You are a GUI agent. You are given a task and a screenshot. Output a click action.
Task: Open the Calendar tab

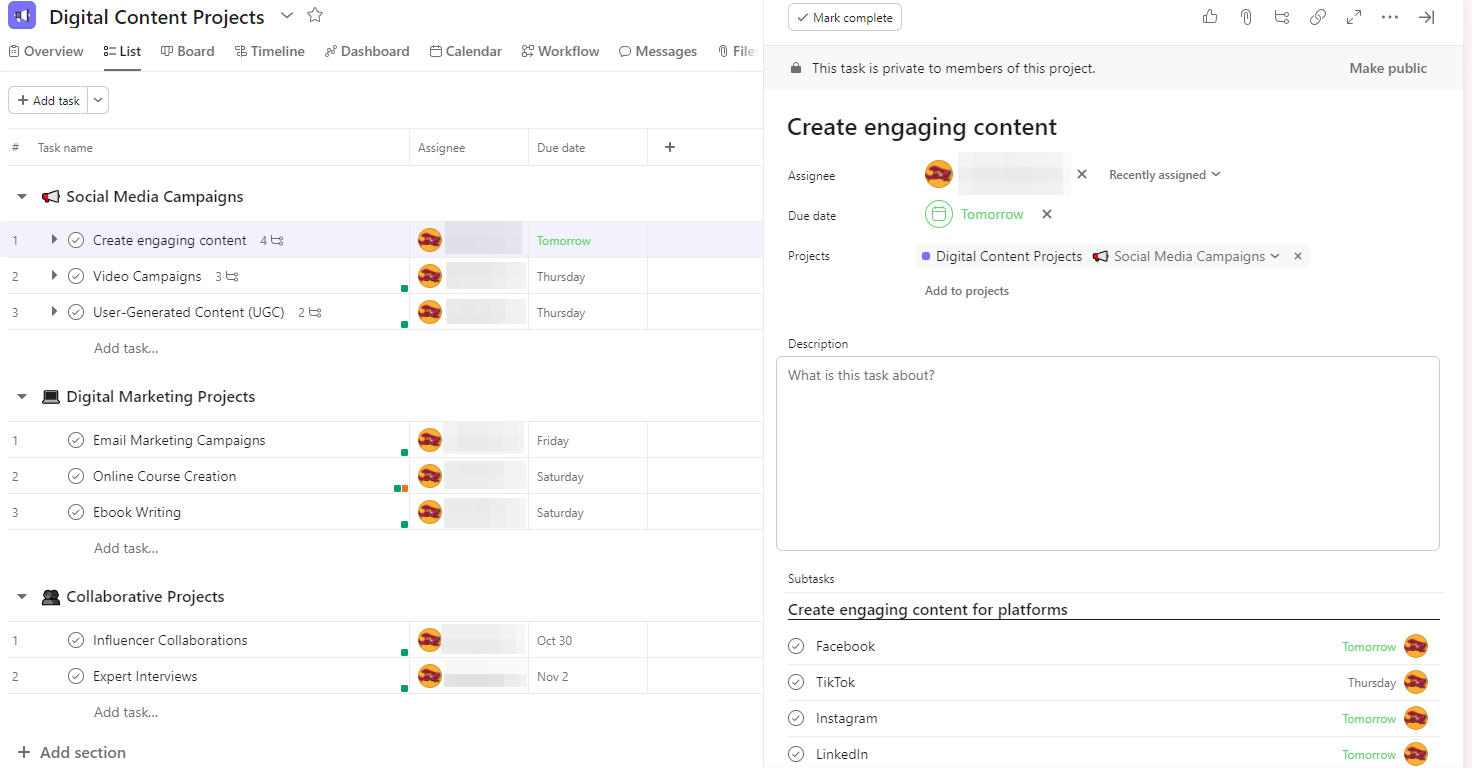pos(466,51)
